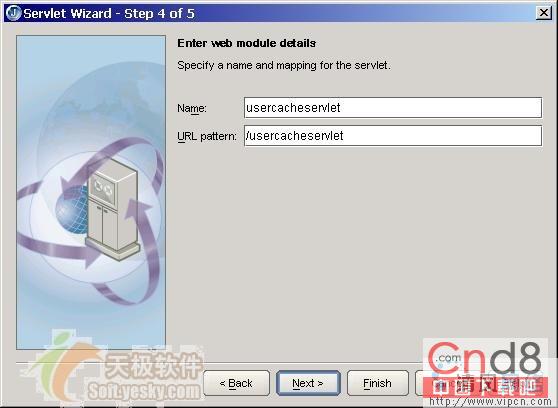
Task: Close the Servlet Wizard dialog
Action: [543, 13]
